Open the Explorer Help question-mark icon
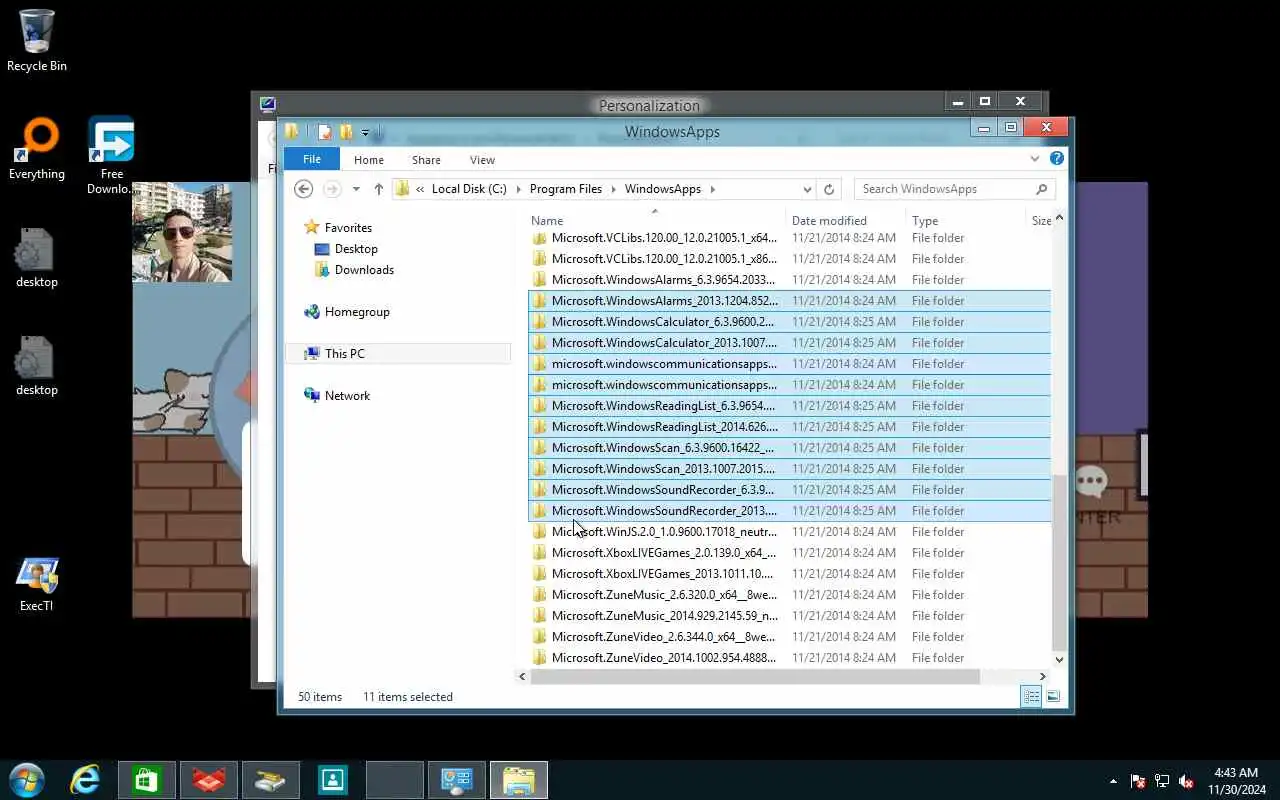This screenshot has height=800, width=1280. point(1057,158)
